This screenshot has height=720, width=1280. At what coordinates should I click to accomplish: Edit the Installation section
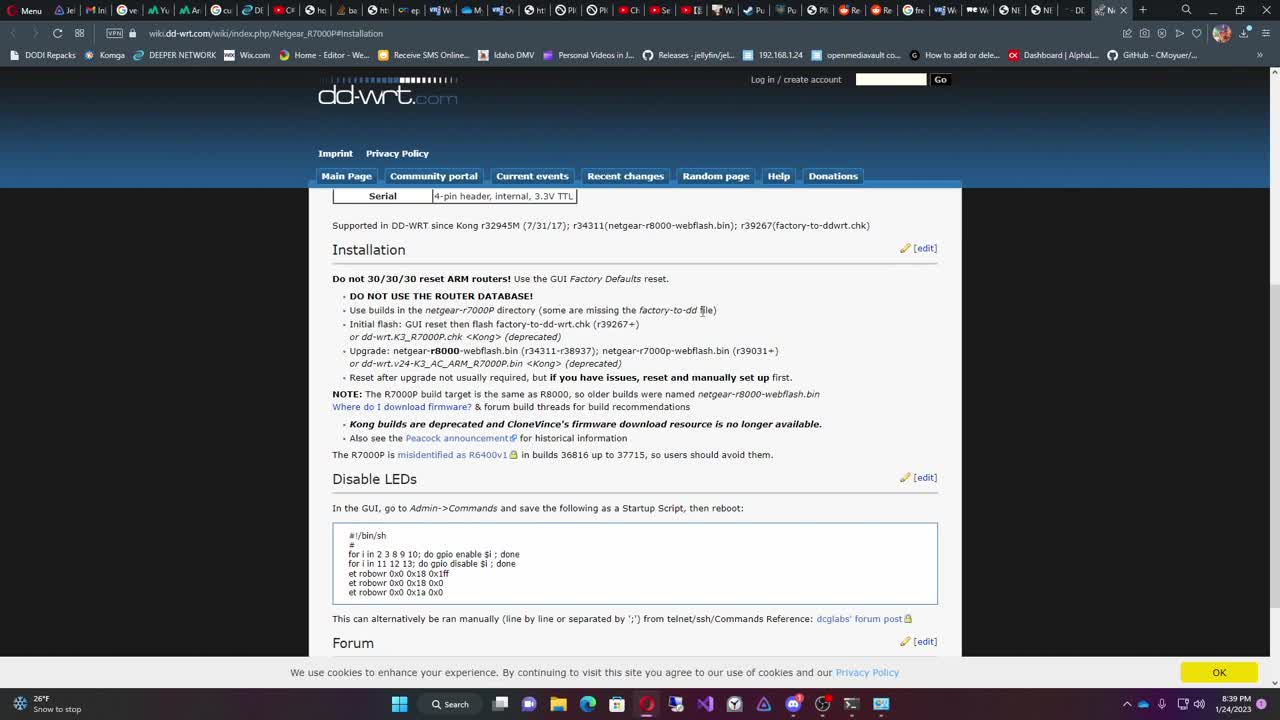925,248
